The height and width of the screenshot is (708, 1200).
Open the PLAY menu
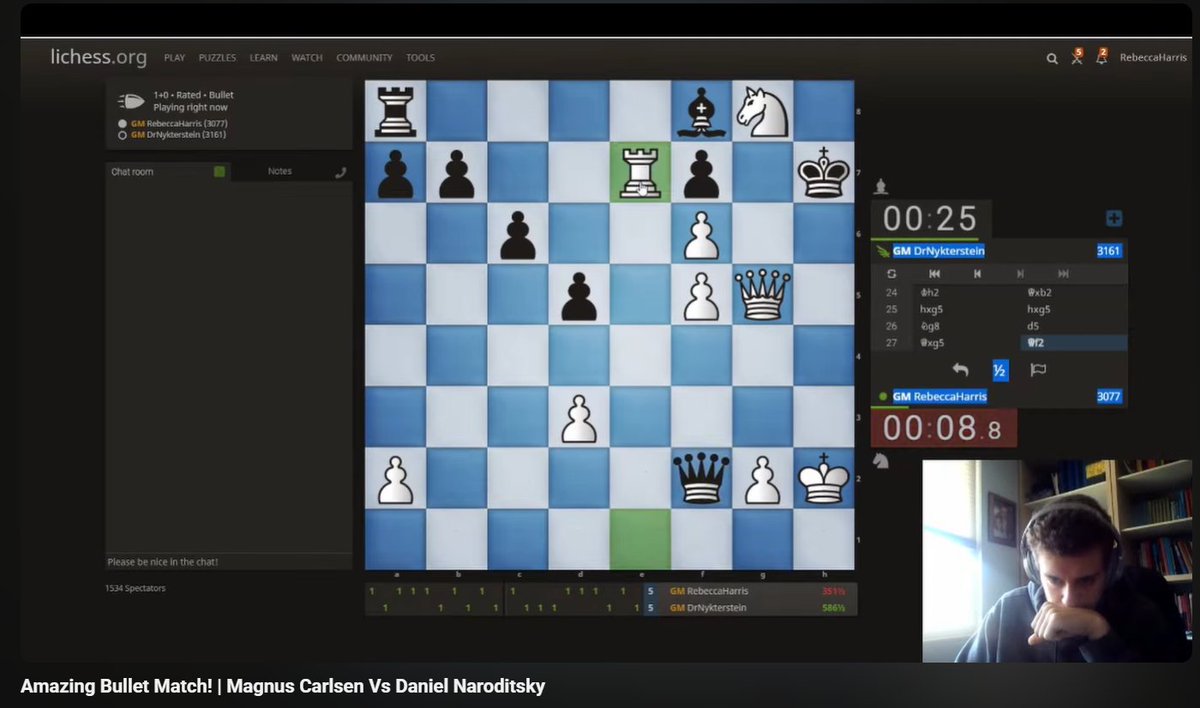pyautogui.click(x=175, y=58)
